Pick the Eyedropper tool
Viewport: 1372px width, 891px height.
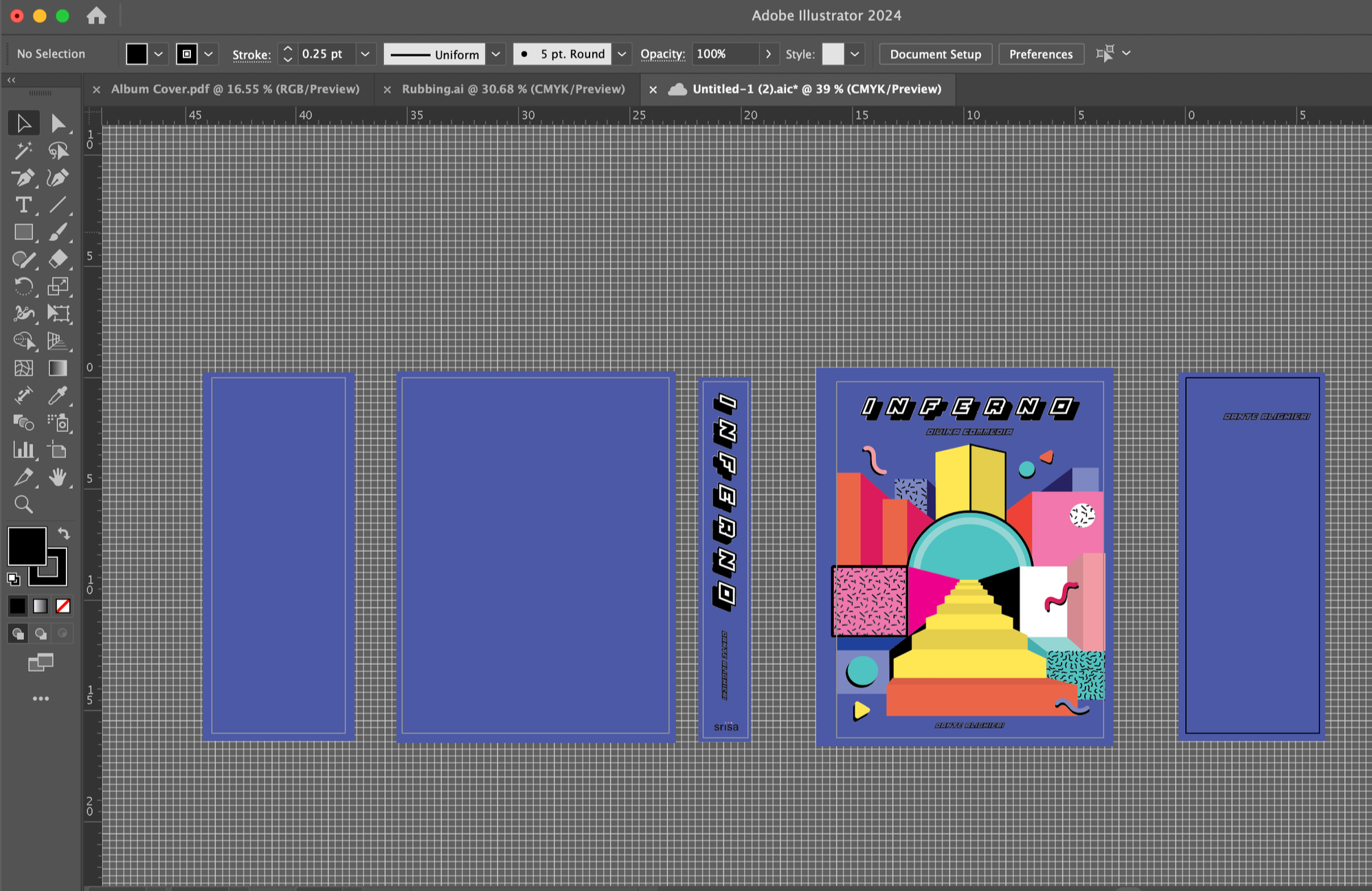coord(59,395)
